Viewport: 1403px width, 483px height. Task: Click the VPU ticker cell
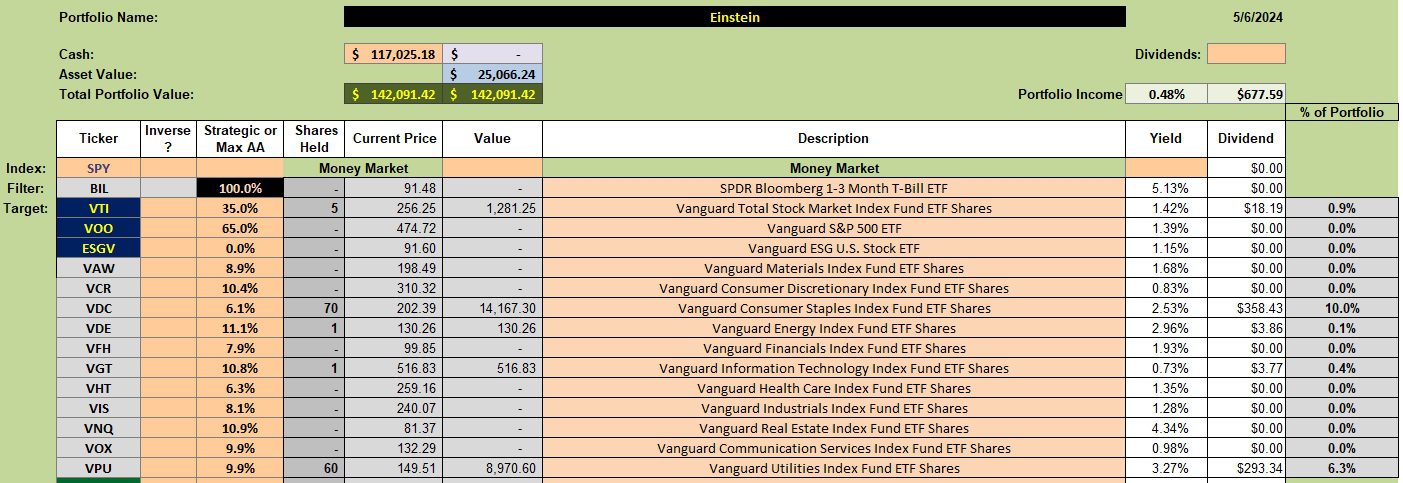coord(98,468)
